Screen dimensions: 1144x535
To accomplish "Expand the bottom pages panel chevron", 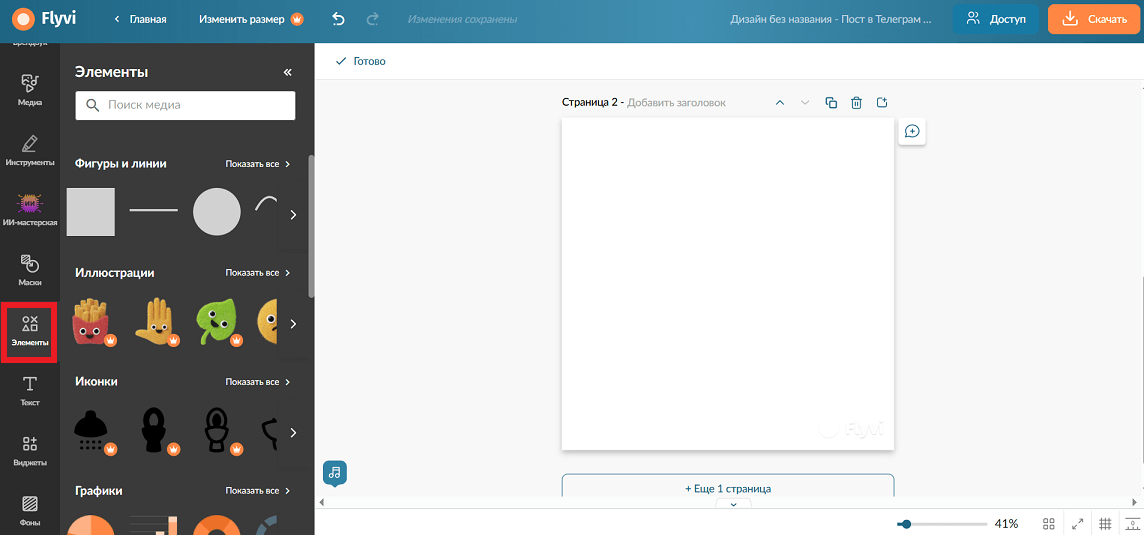I will pyautogui.click(x=734, y=504).
